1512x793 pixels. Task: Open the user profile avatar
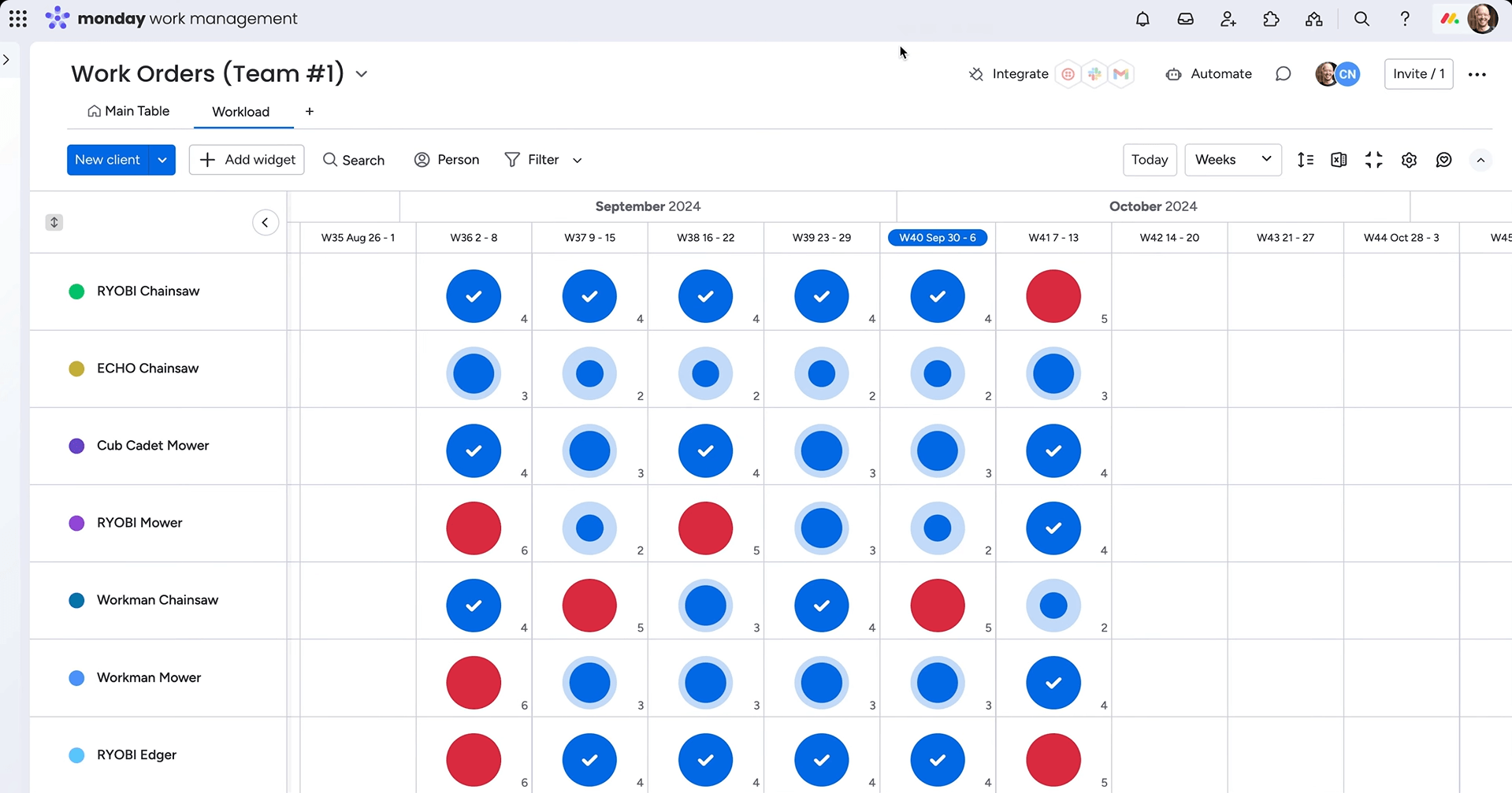[1483, 19]
